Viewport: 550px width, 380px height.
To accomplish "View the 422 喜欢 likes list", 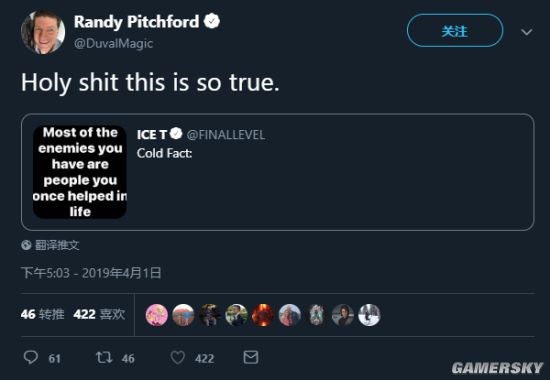I will tap(99, 314).
